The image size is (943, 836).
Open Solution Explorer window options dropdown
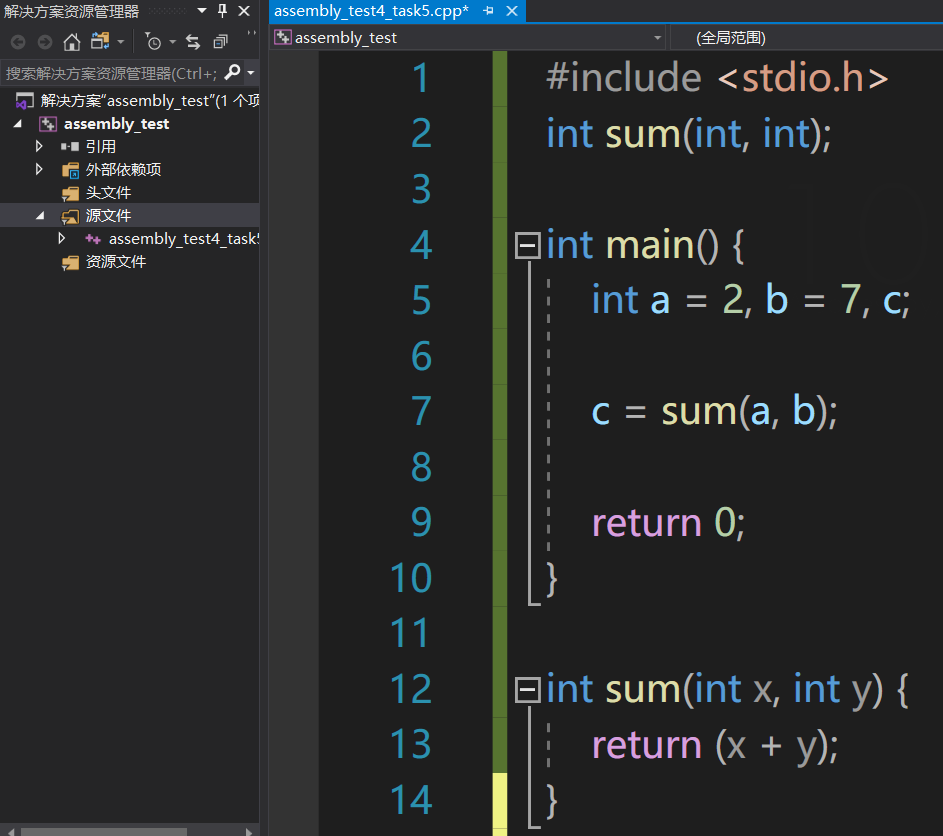point(202,10)
